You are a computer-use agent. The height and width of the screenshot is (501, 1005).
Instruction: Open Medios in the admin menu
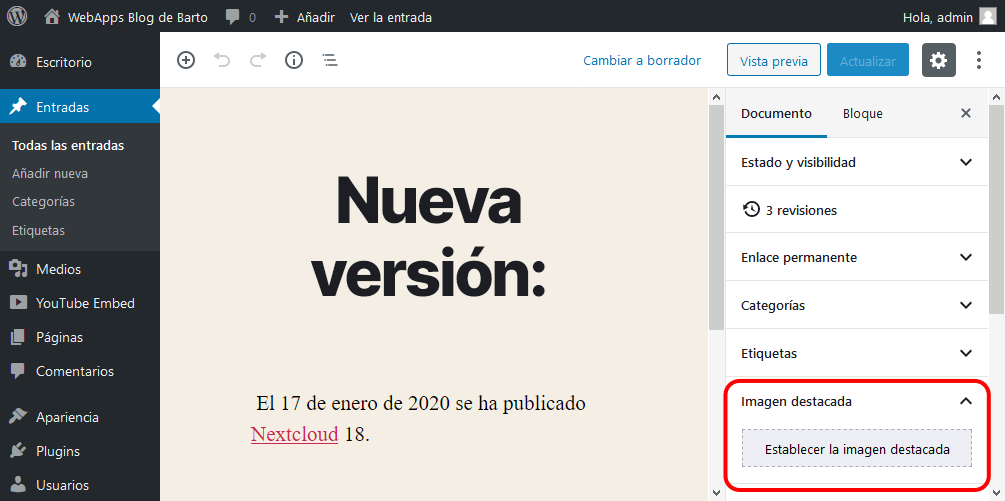(x=58, y=269)
